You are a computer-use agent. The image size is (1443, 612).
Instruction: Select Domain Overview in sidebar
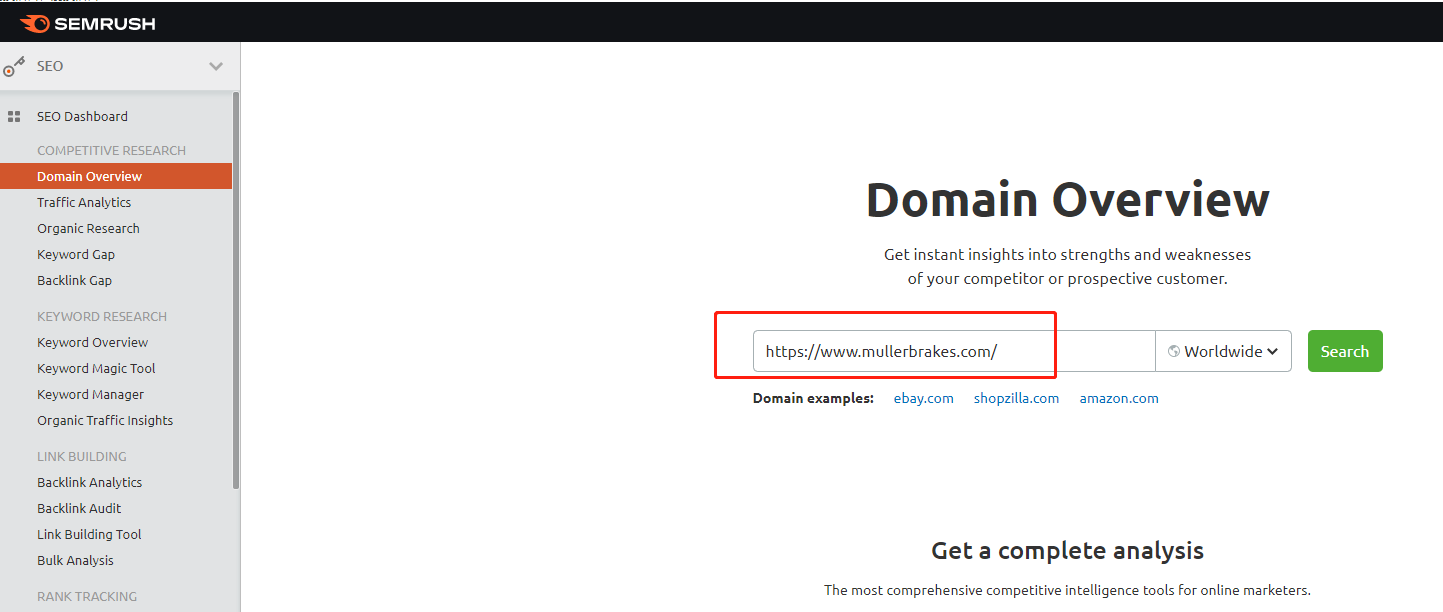[x=116, y=176]
